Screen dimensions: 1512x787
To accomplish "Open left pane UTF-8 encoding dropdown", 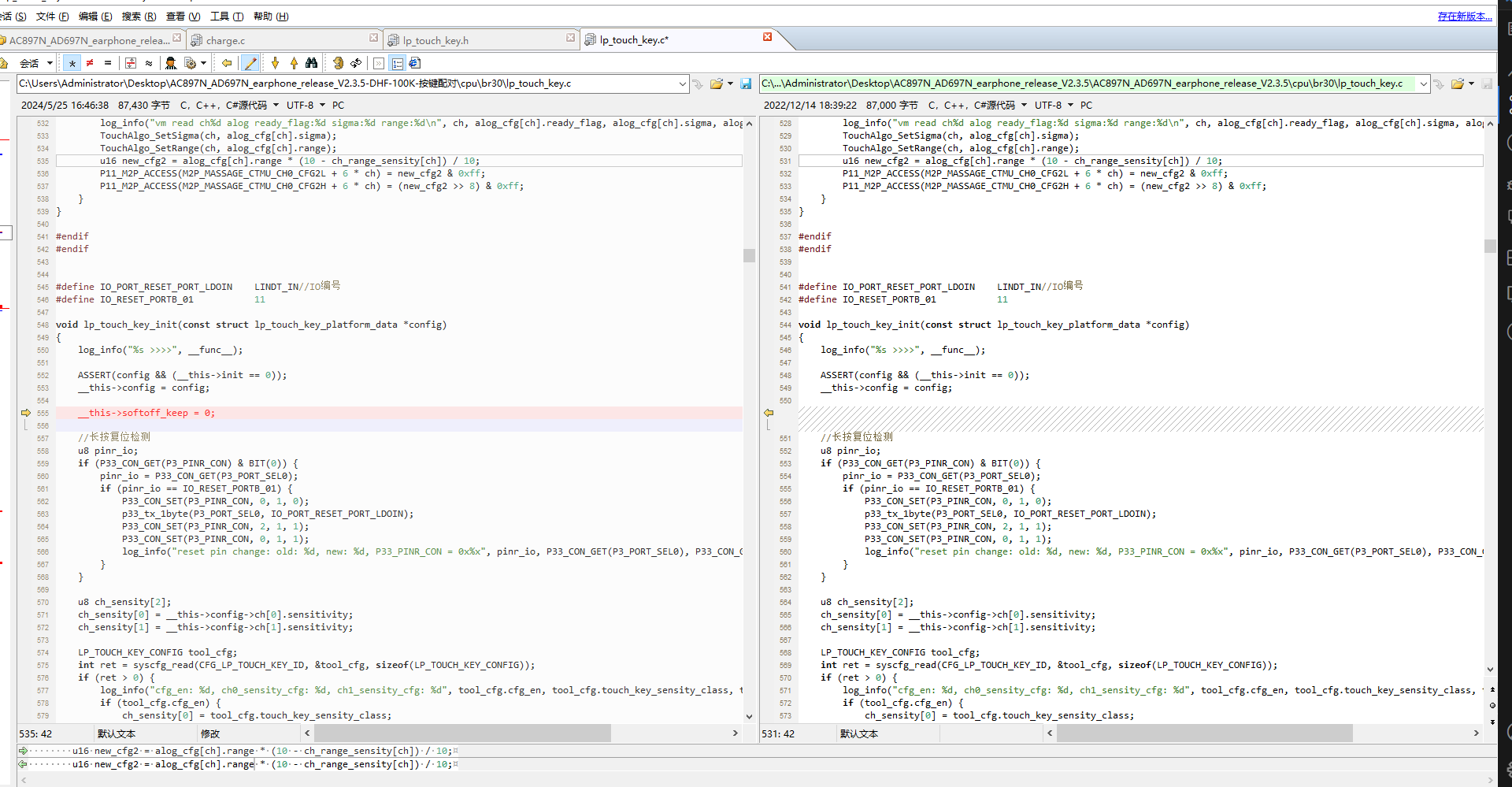I will (x=306, y=106).
